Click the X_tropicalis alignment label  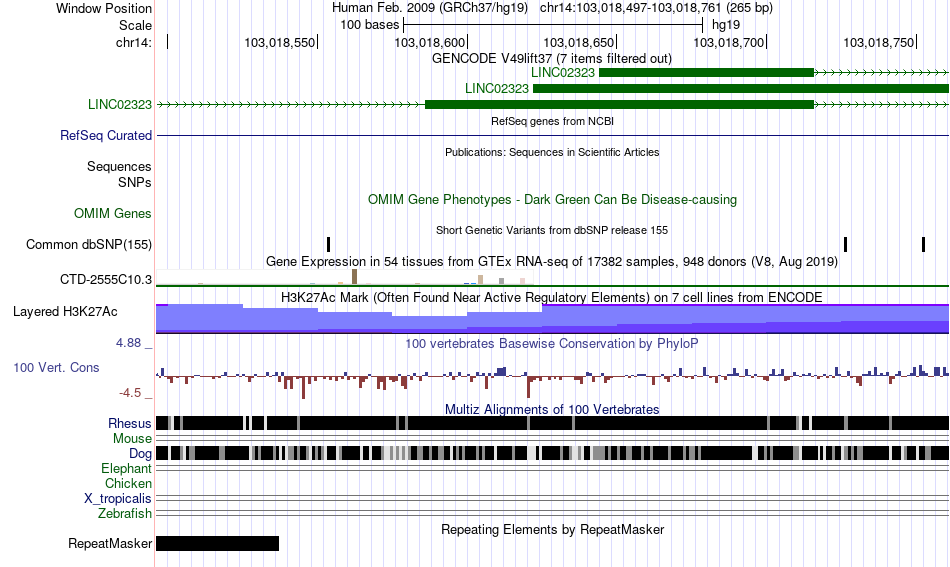pyautogui.click(x=118, y=498)
